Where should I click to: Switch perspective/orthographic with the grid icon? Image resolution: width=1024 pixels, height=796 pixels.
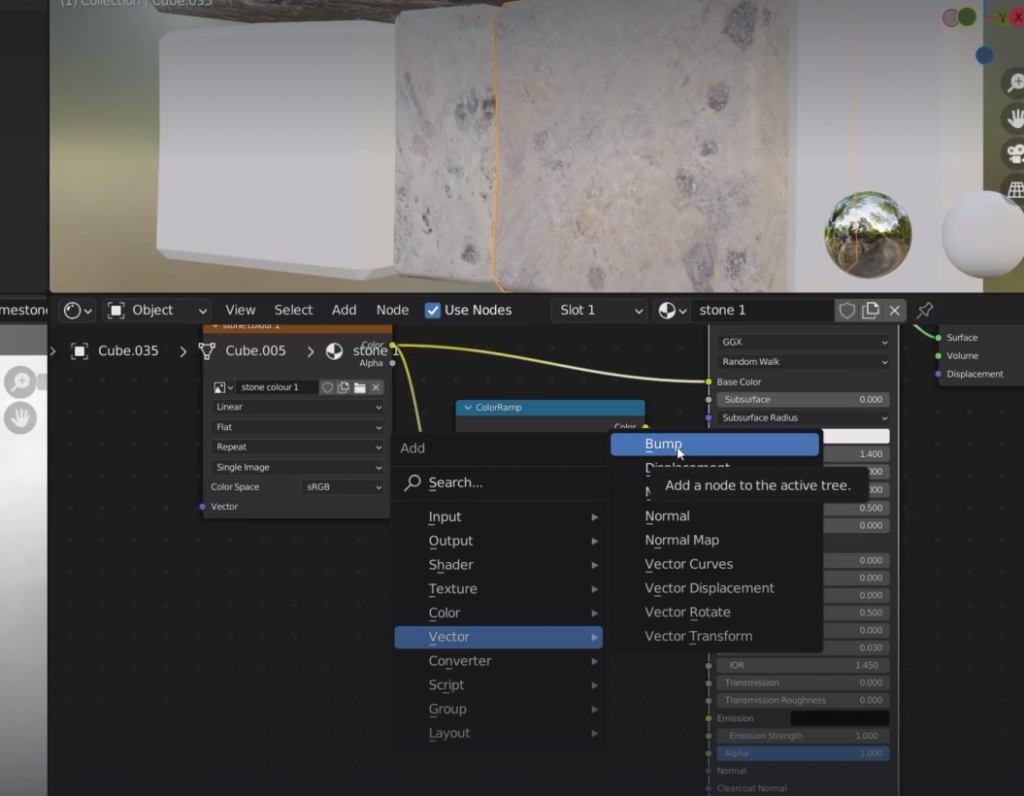coord(1014,189)
